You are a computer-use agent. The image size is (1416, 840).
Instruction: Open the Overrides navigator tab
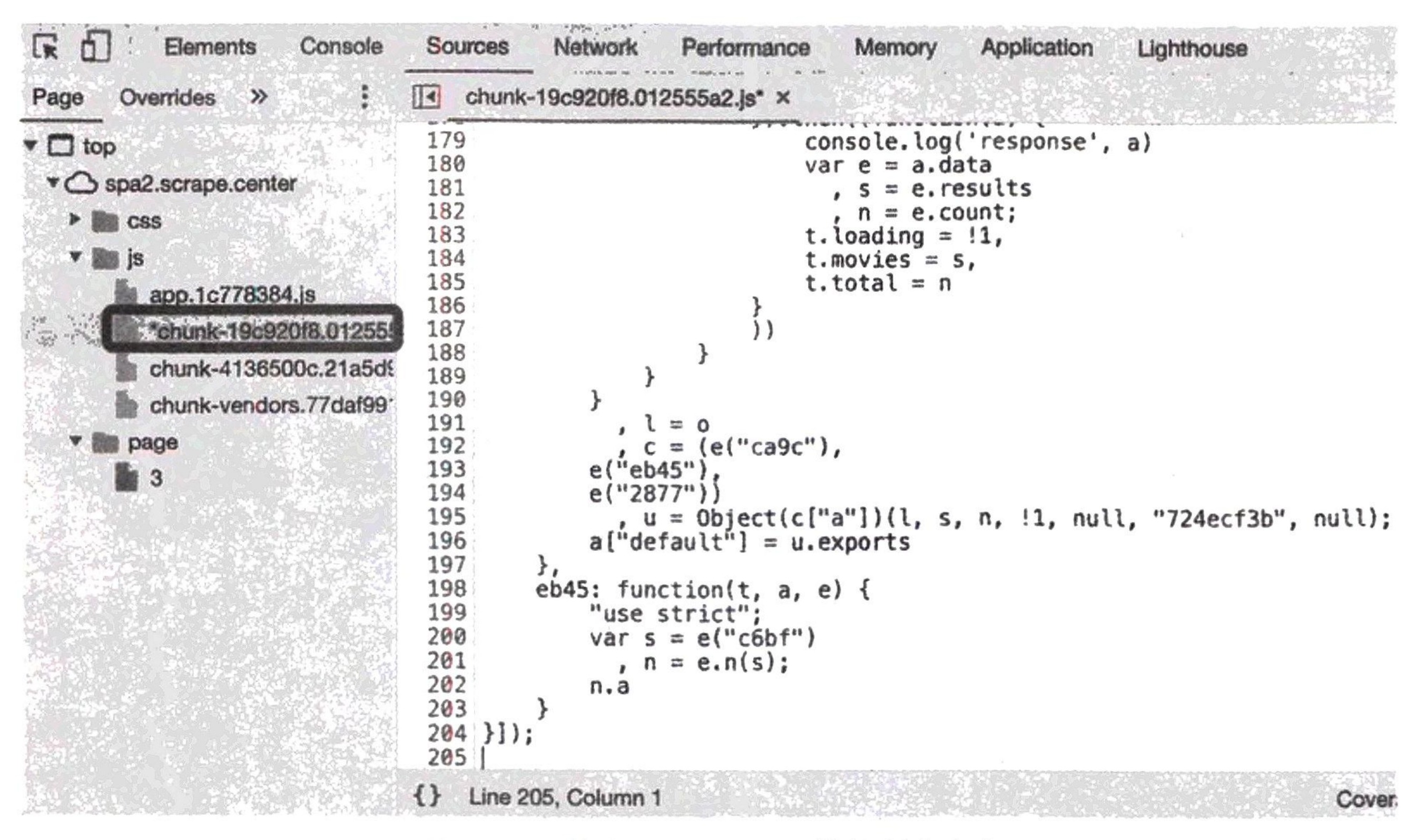tap(167, 98)
